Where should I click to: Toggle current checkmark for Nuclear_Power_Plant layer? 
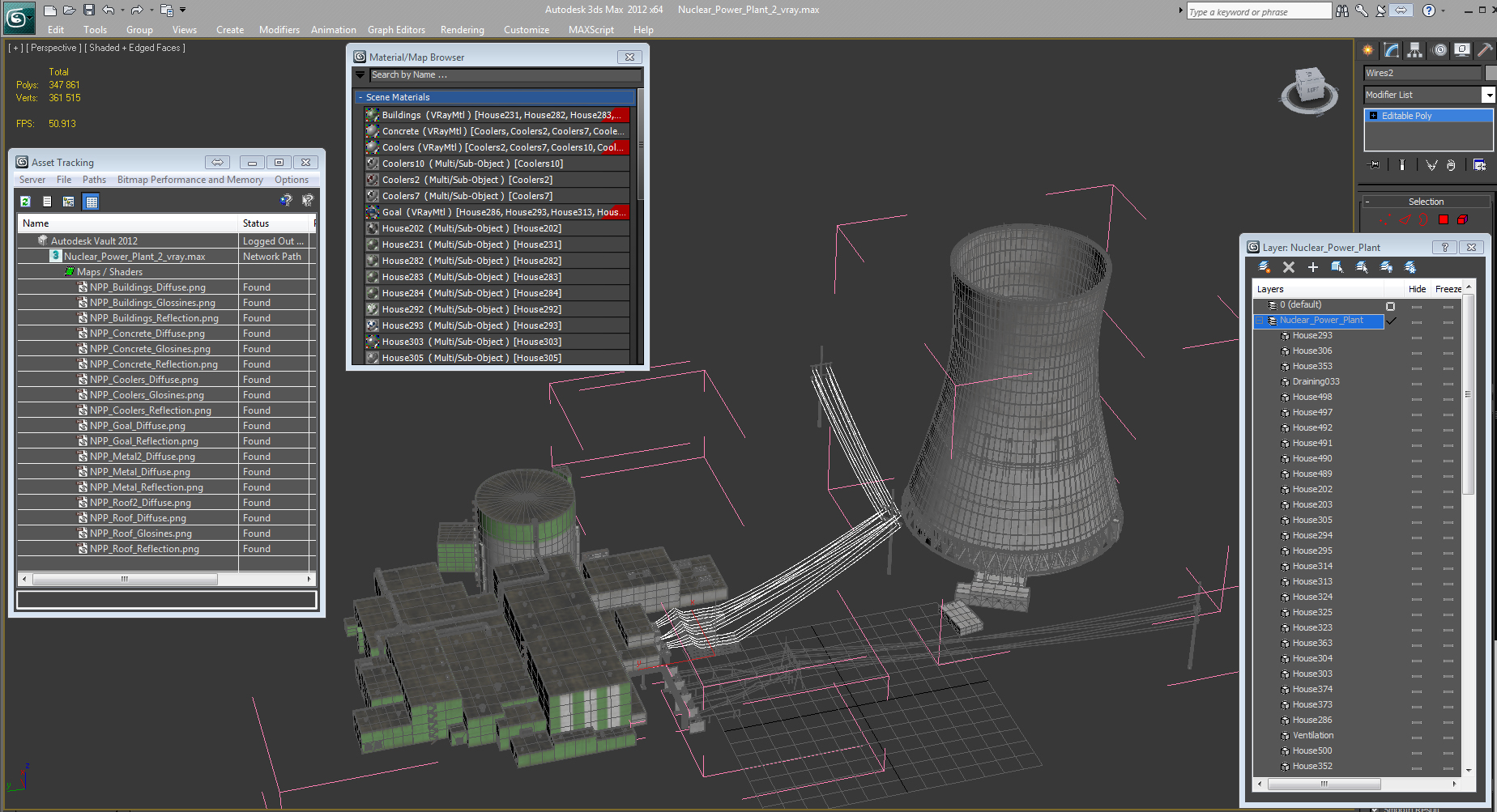pos(1392,321)
